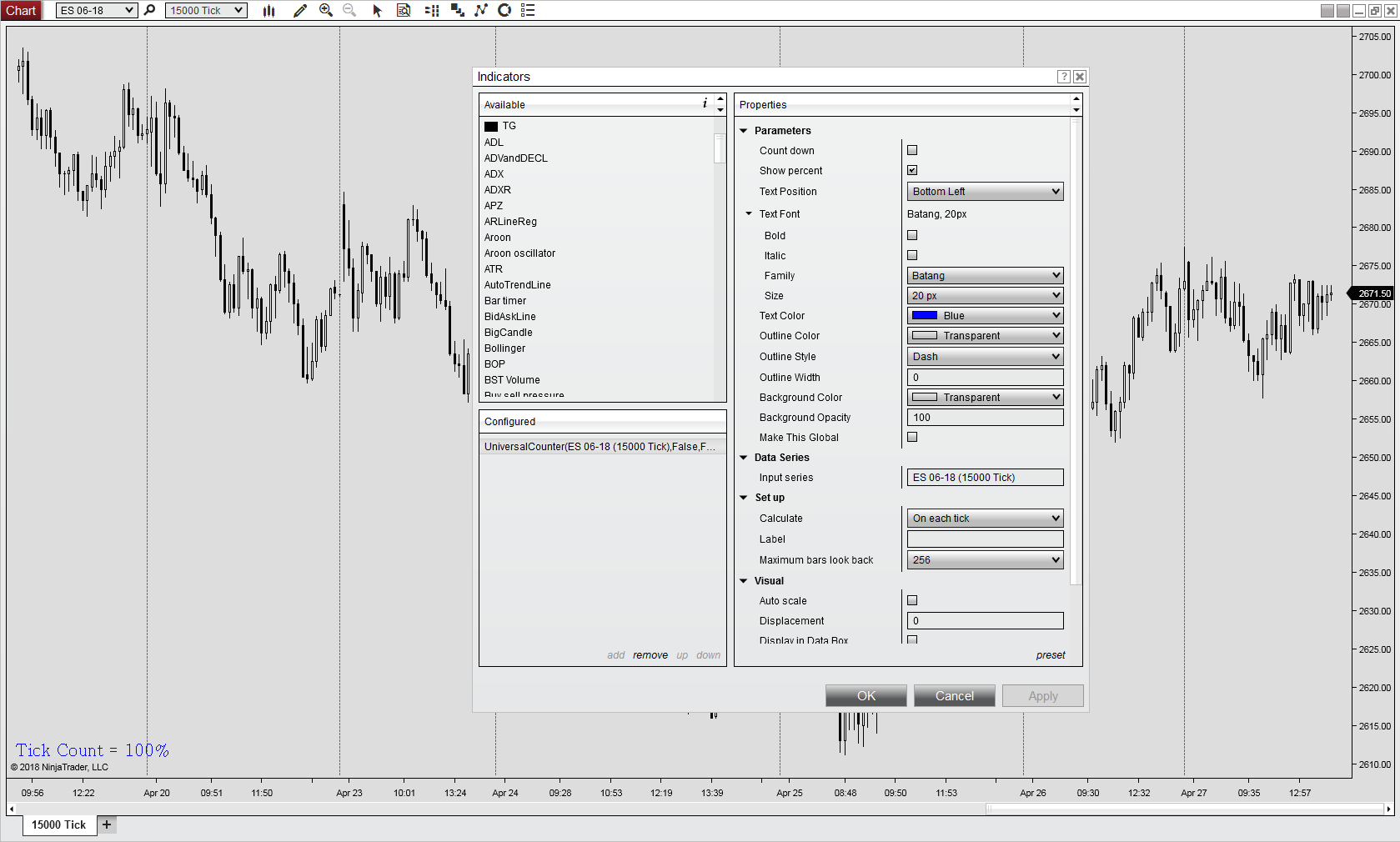Select the drawing tools pencil icon

[300, 10]
